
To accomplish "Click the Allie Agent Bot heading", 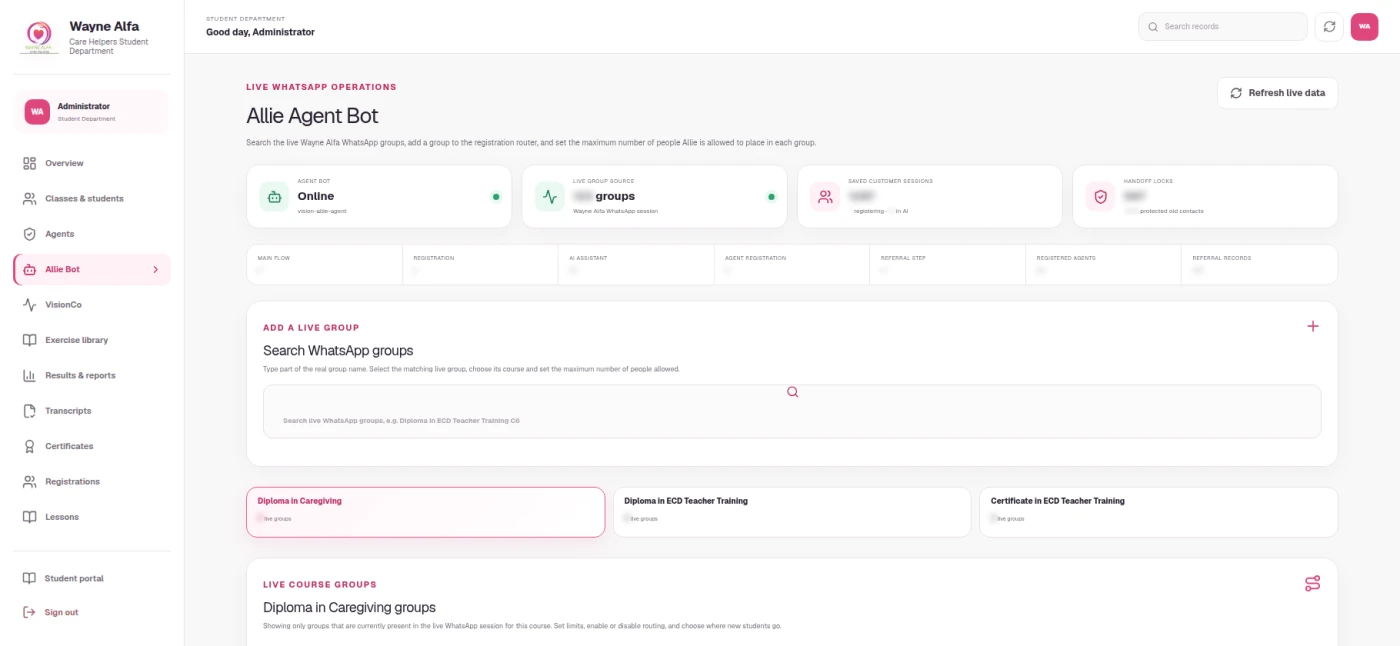I will [x=312, y=116].
